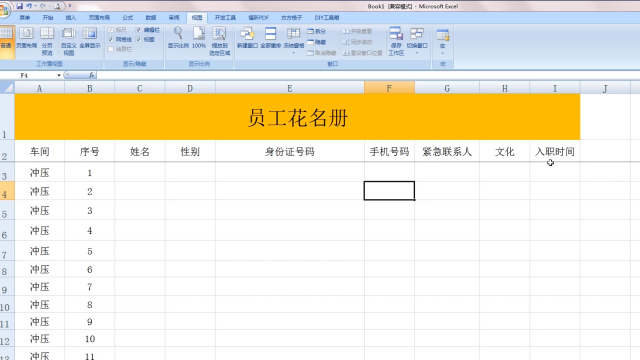Click the Insert Function fx button

click(x=91, y=76)
